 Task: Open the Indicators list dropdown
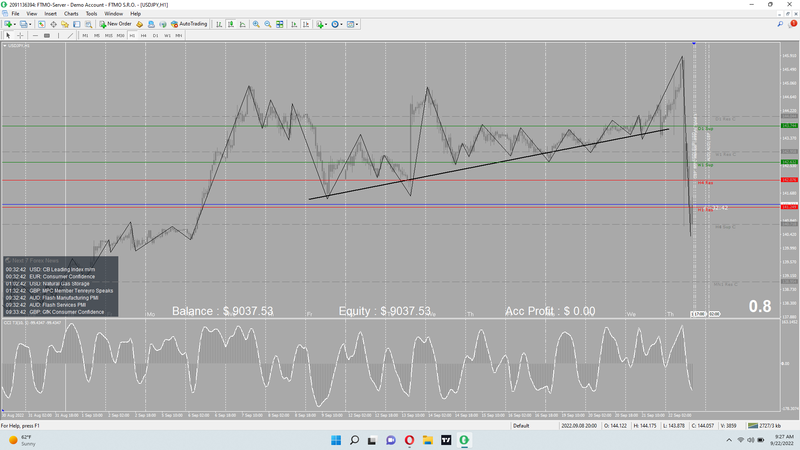pyautogui.click(x=322, y=23)
